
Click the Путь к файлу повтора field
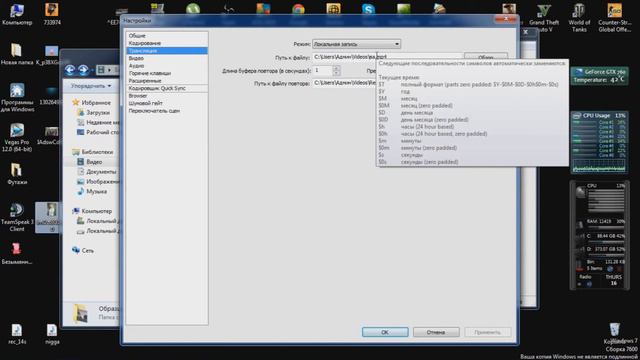click(x=344, y=83)
